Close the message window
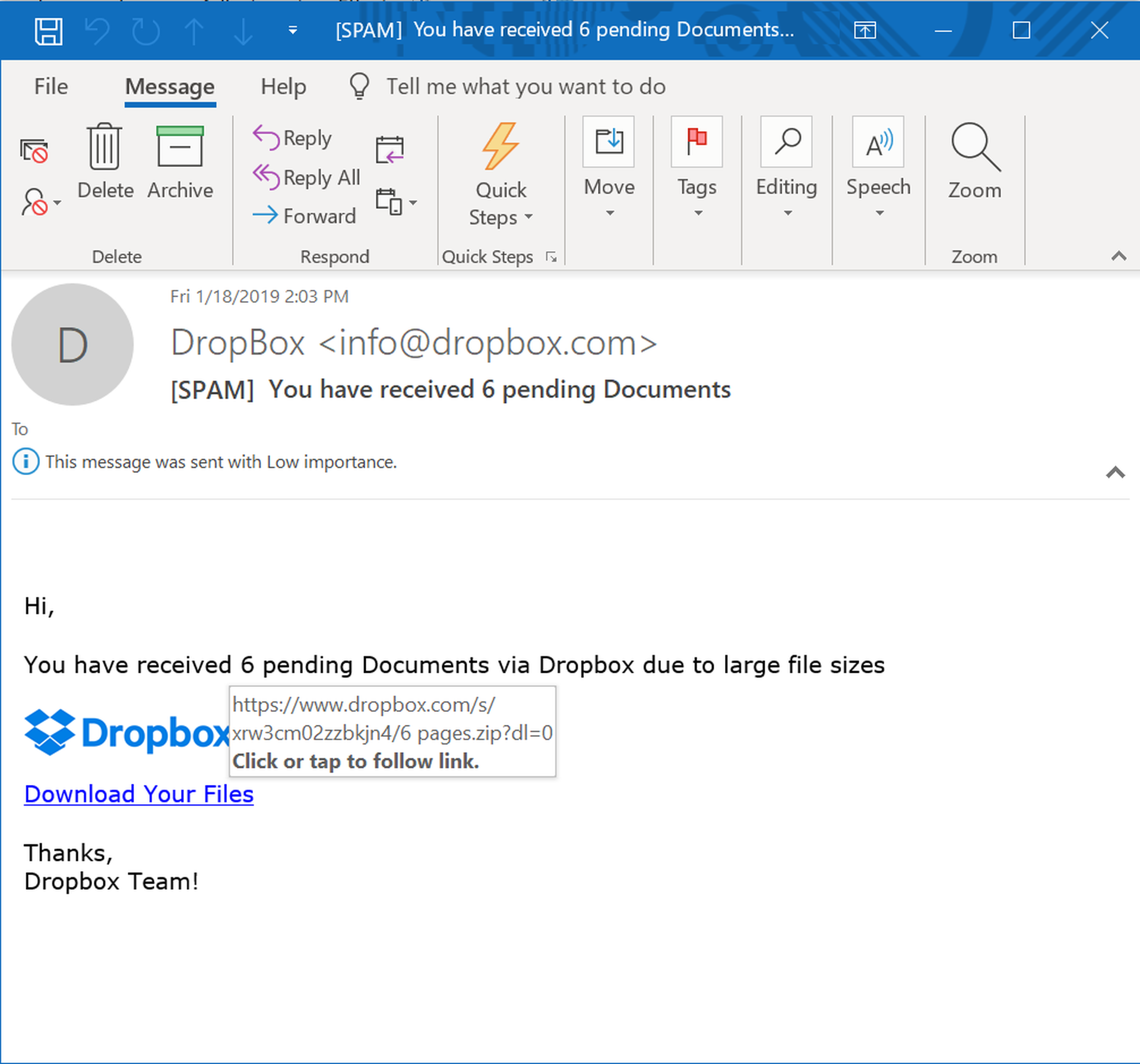This screenshot has width=1140, height=1064. click(x=1100, y=30)
